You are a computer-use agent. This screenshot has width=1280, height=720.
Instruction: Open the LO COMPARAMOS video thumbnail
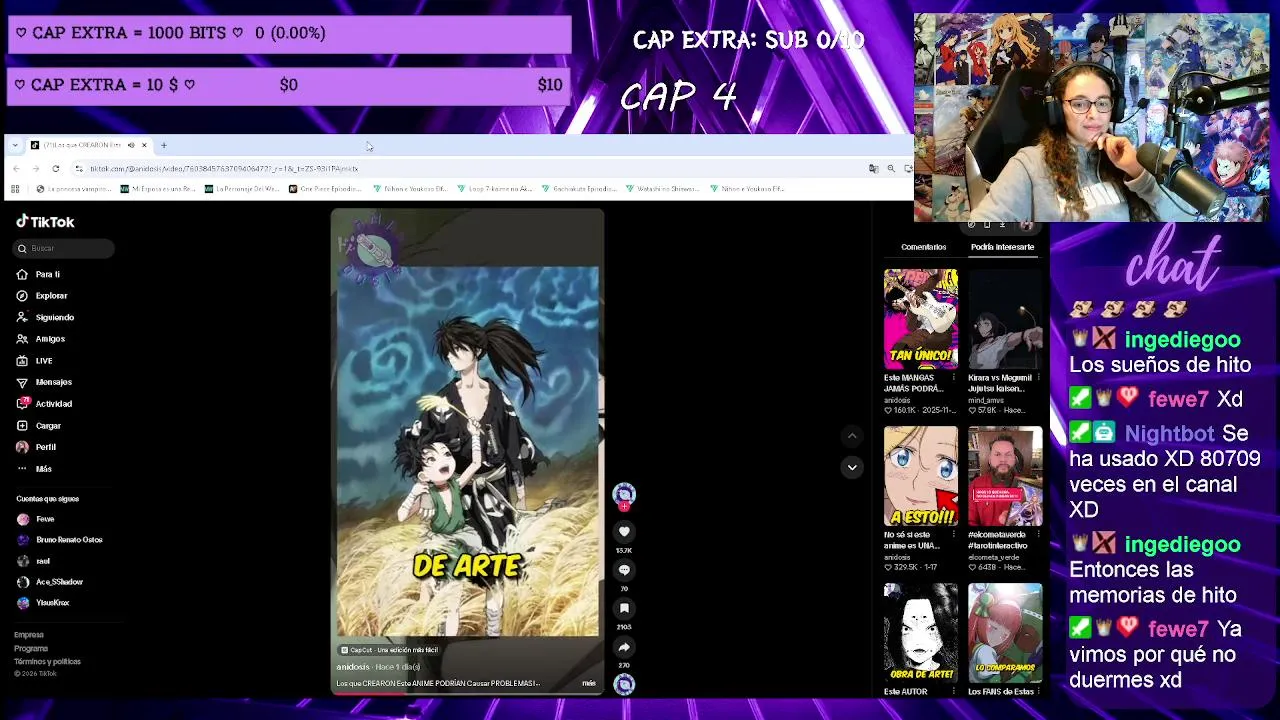(x=1005, y=633)
